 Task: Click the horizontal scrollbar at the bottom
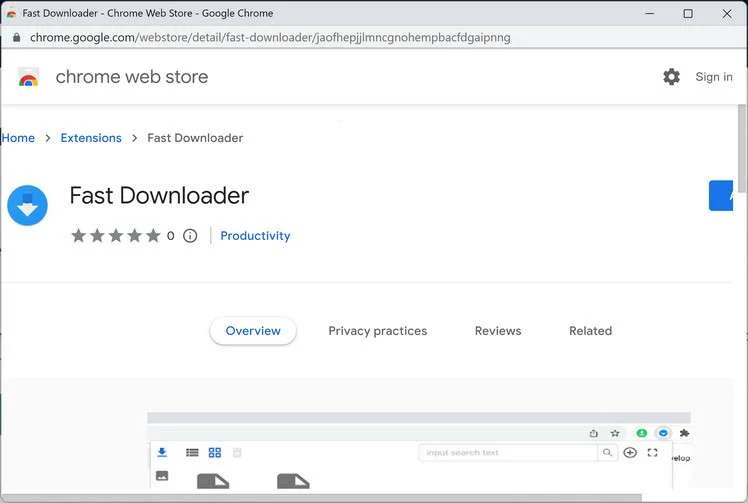coord(321,498)
